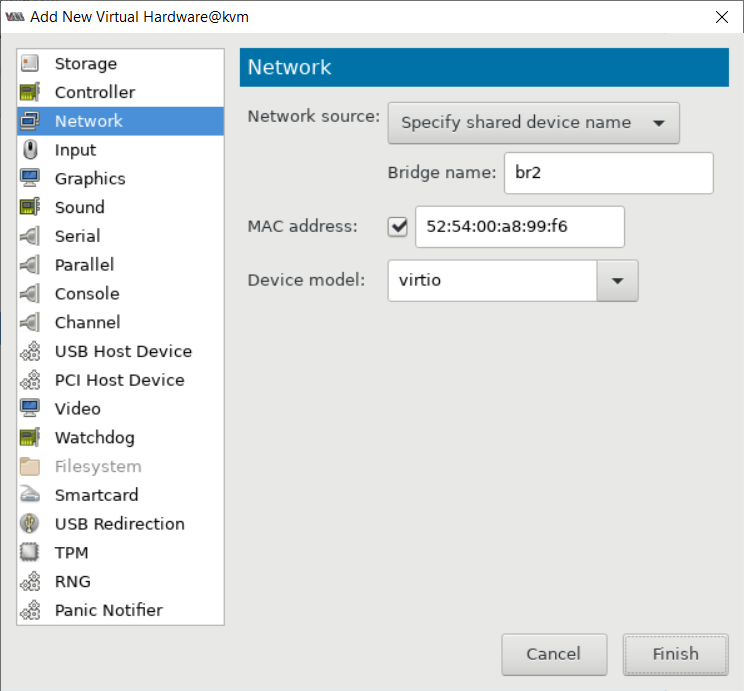The width and height of the screenshot is (744, 691).
Task: Click the Storage disk icon
Action: 30,63
